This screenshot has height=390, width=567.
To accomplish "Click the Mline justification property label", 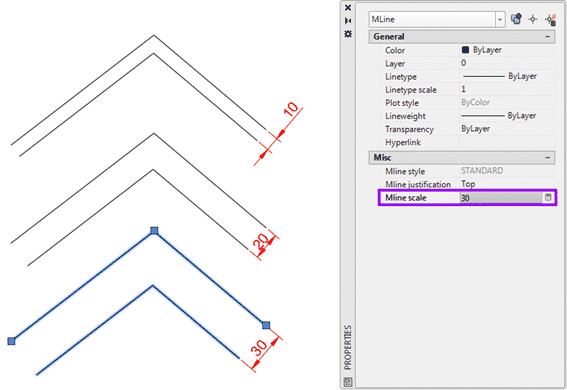I will pyautogui.click(x=418, y=184).
